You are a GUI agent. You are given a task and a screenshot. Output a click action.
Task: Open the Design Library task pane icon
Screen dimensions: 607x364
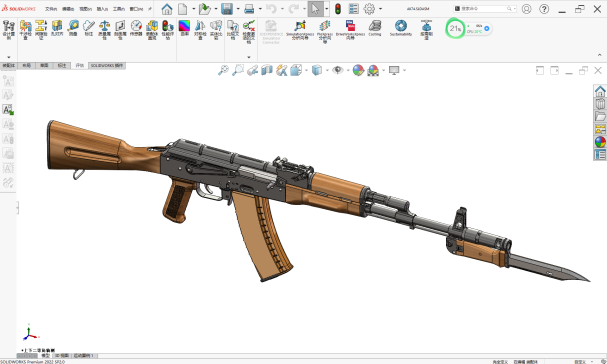coord(600,104)
